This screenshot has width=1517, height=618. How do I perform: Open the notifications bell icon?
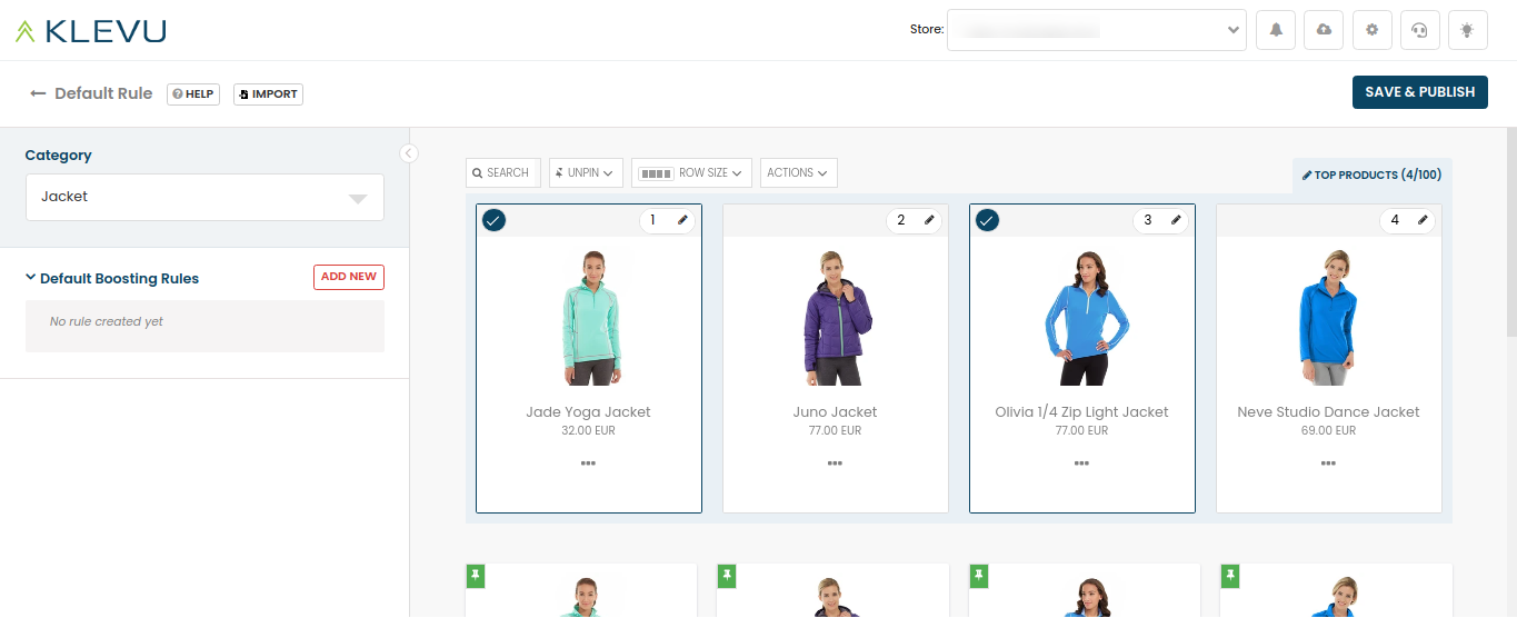click(1276, 30)
